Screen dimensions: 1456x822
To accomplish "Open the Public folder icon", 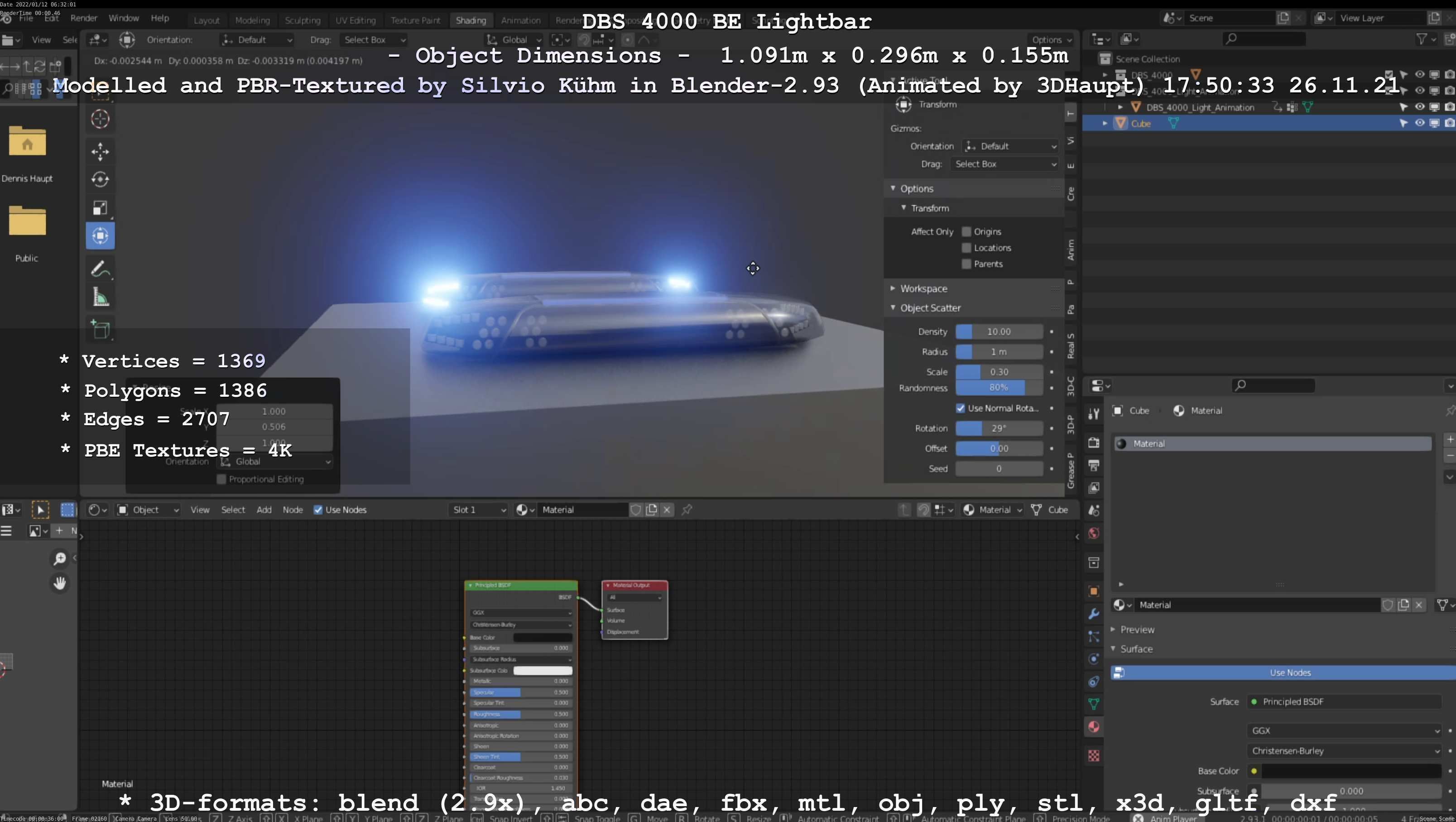I will click(27, 221).
